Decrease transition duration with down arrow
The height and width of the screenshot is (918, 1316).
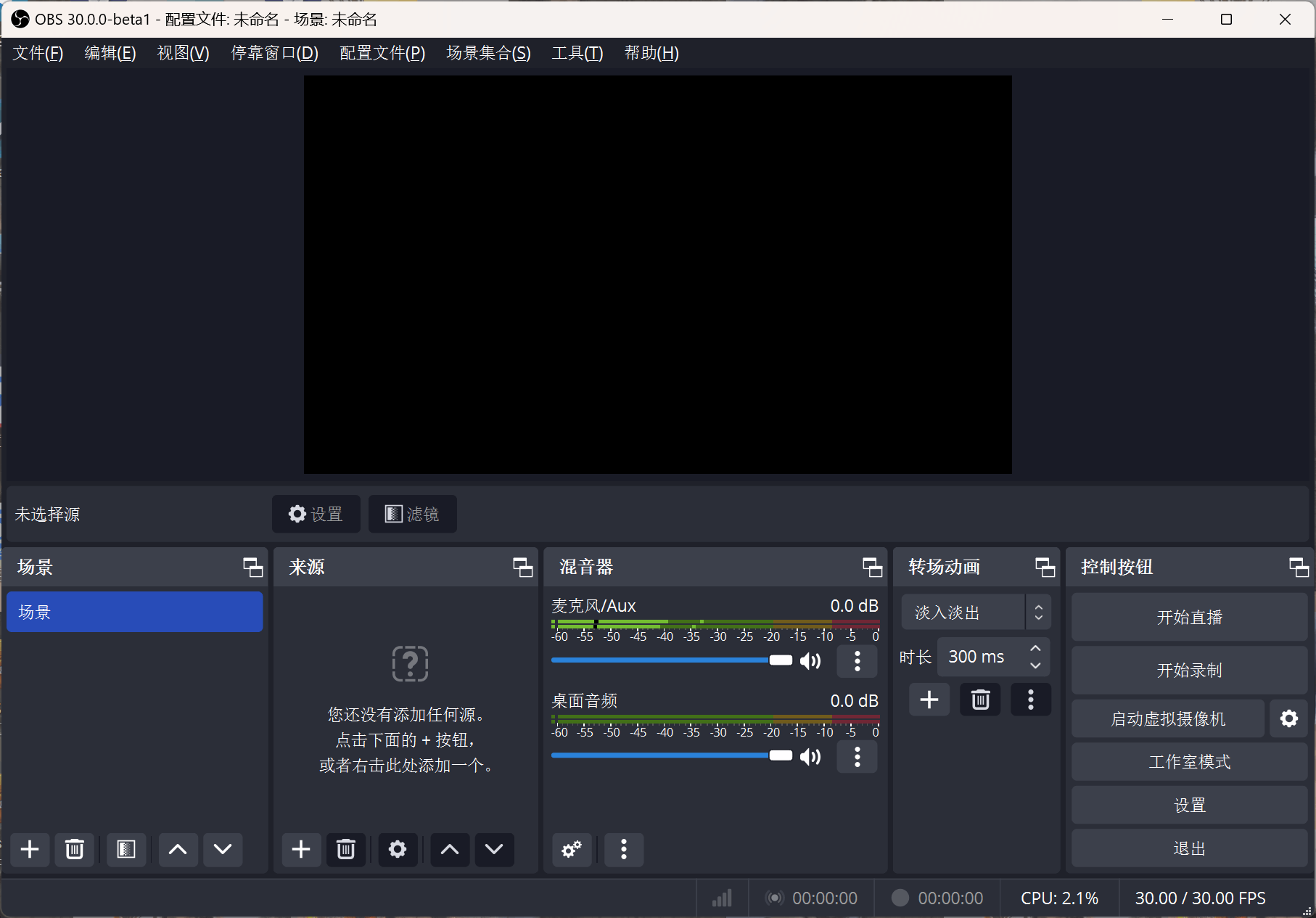click(1035, 665)
